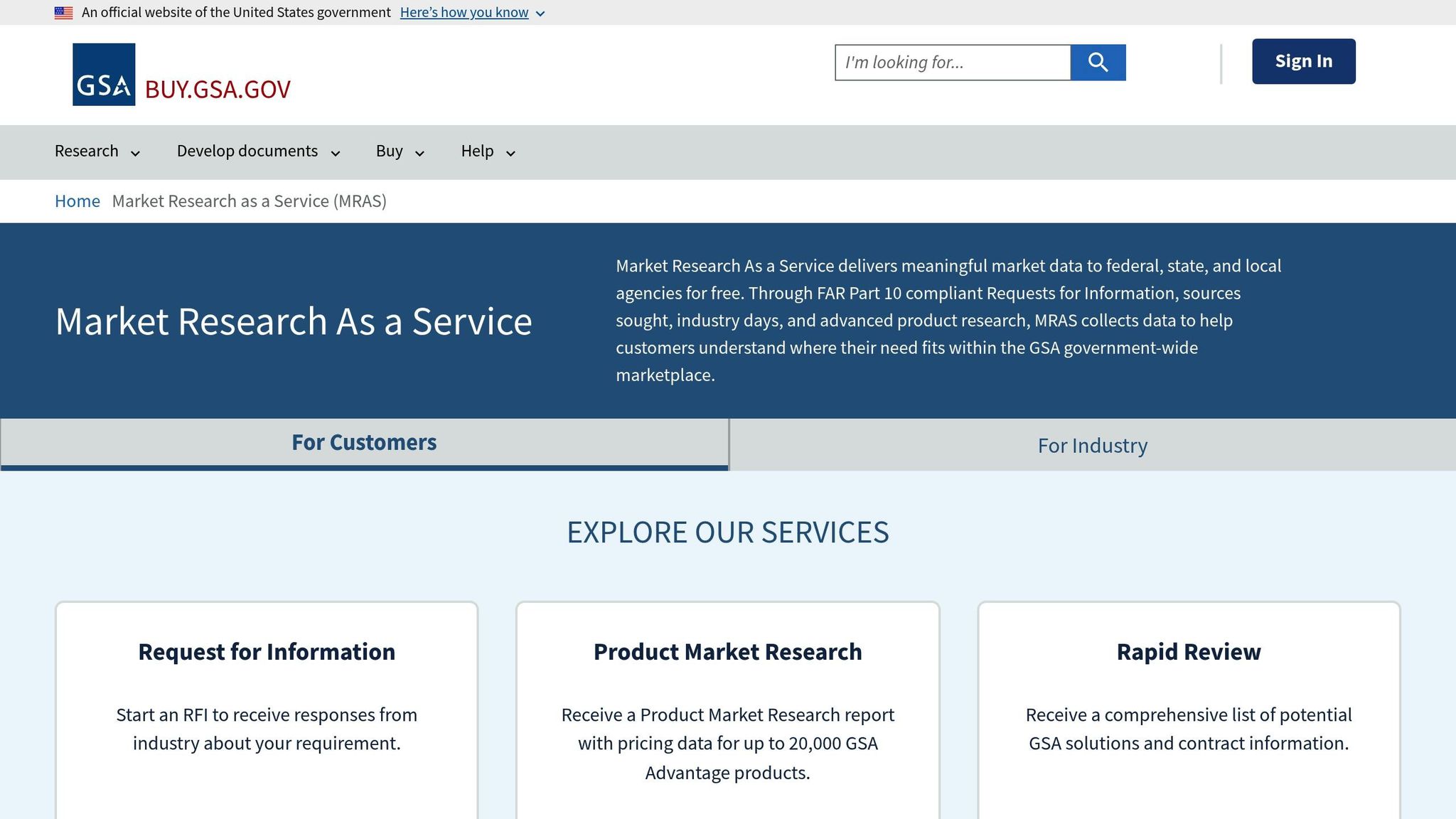This screenshot has height=819, width=1456.
Task: Focus the "I'm looking for..." search field
Action: point(953,63)
